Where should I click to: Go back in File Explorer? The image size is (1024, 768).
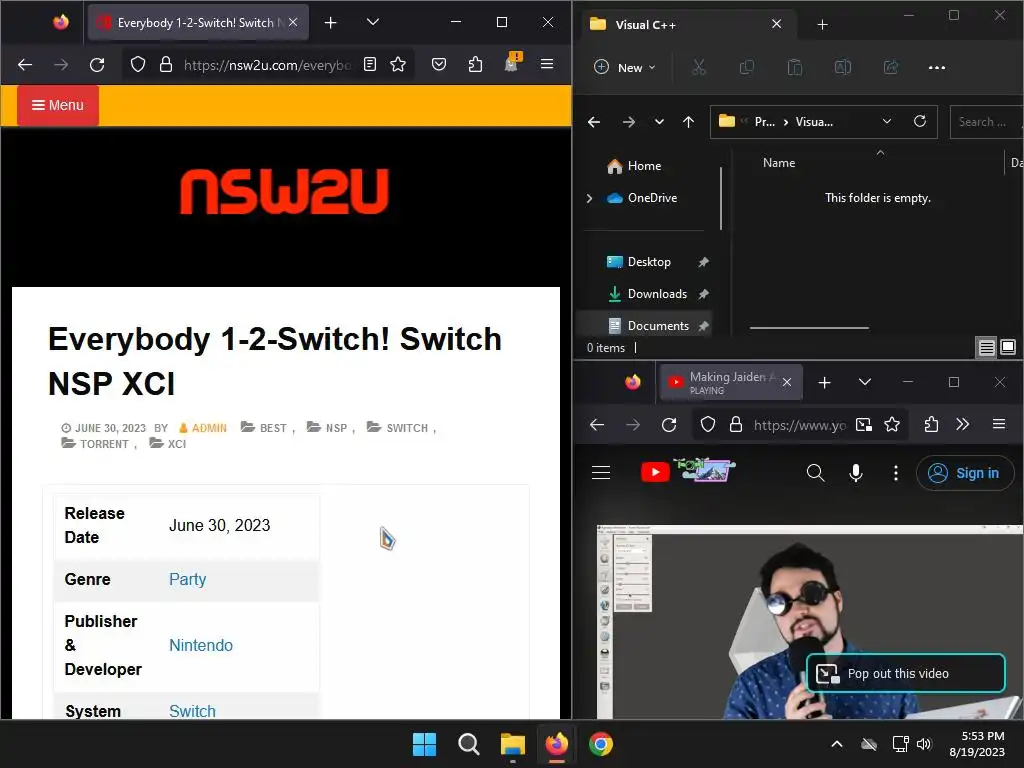coord(594,122)
